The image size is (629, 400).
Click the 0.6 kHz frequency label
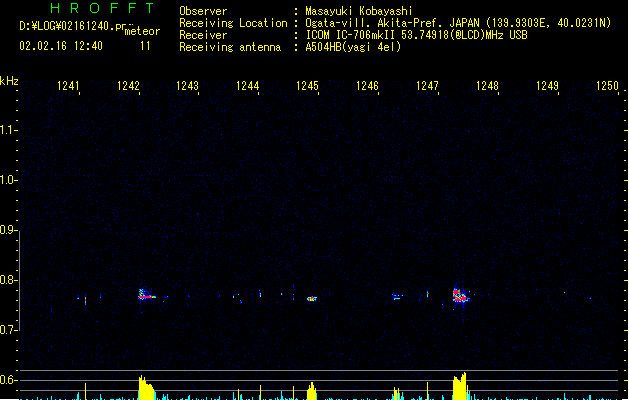pos(7,380)
